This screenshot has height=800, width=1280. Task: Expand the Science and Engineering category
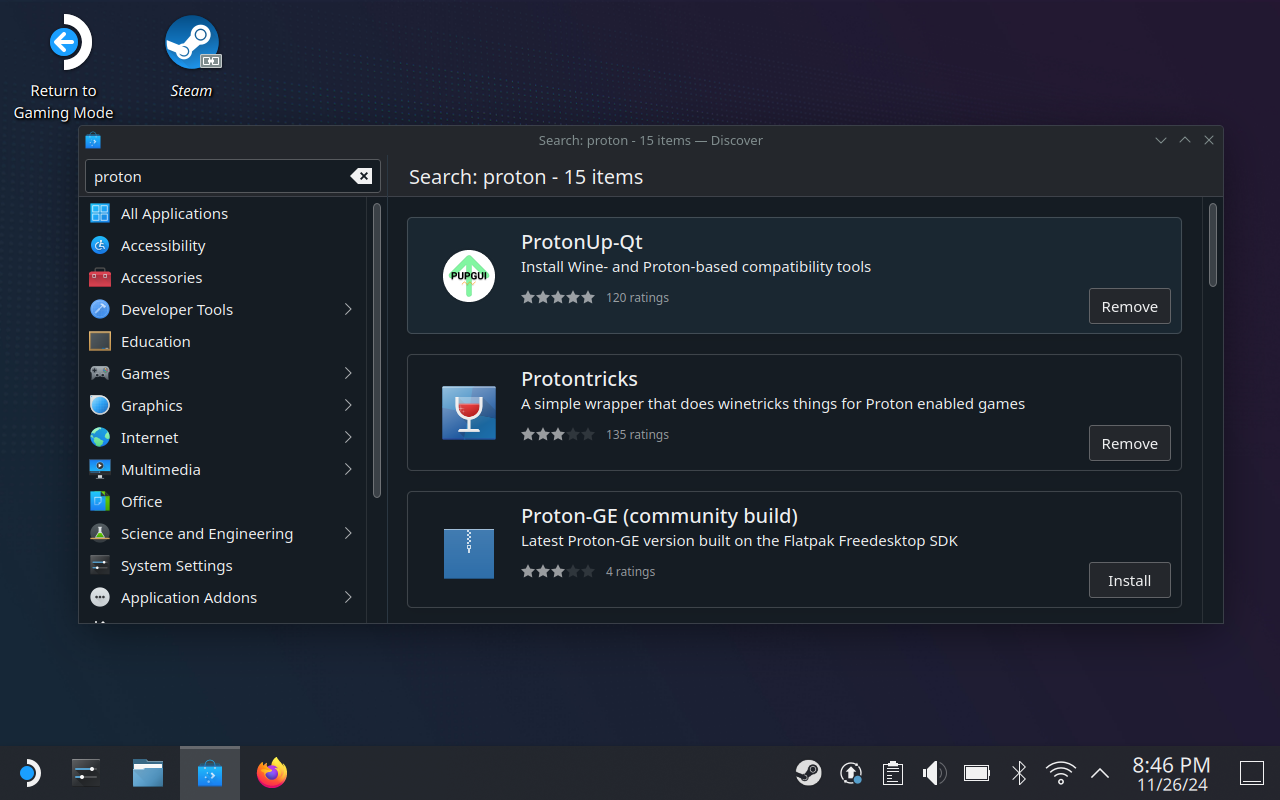(348, 533)
